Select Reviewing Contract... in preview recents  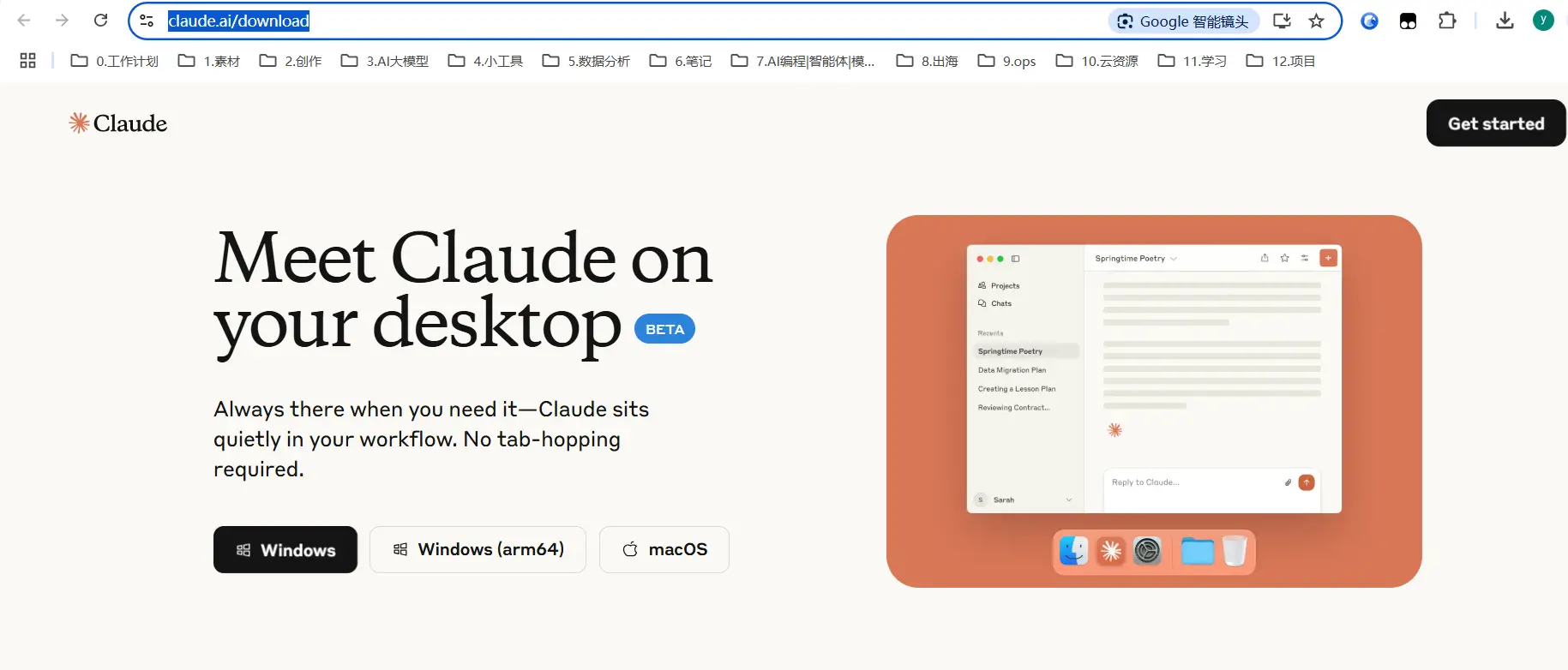click(x=1013, y=408)
